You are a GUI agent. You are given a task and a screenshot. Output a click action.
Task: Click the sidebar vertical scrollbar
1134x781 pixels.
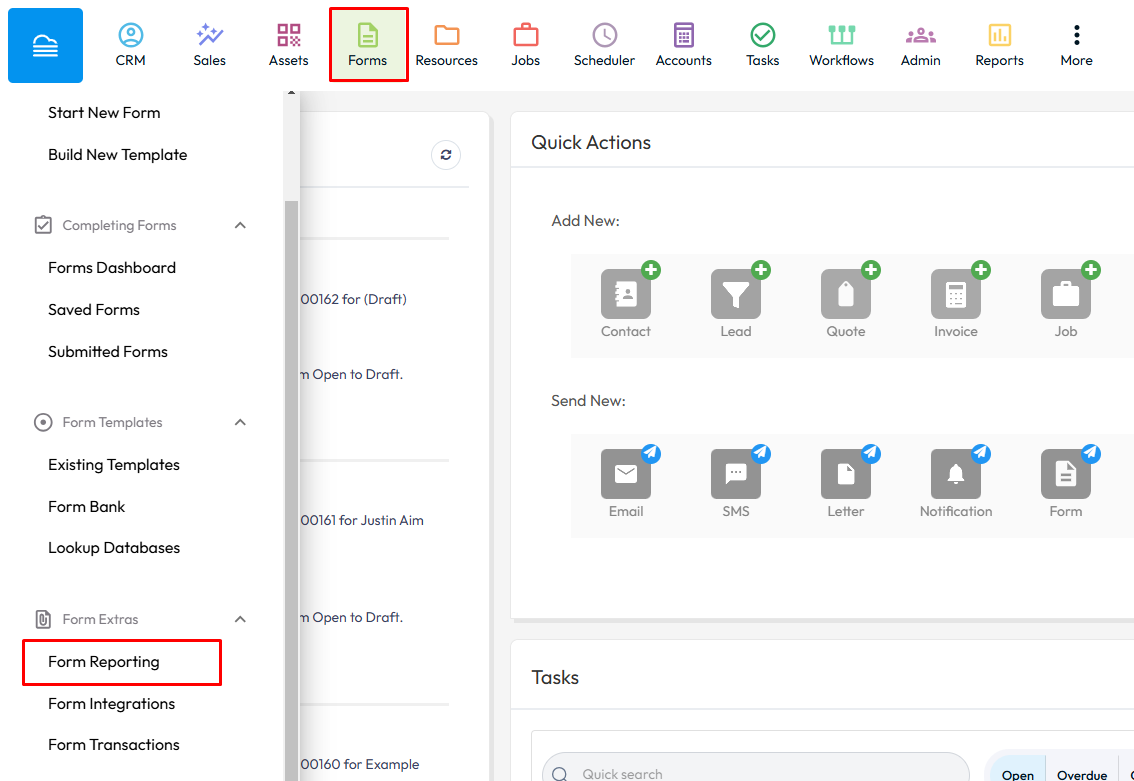[291, 490]
